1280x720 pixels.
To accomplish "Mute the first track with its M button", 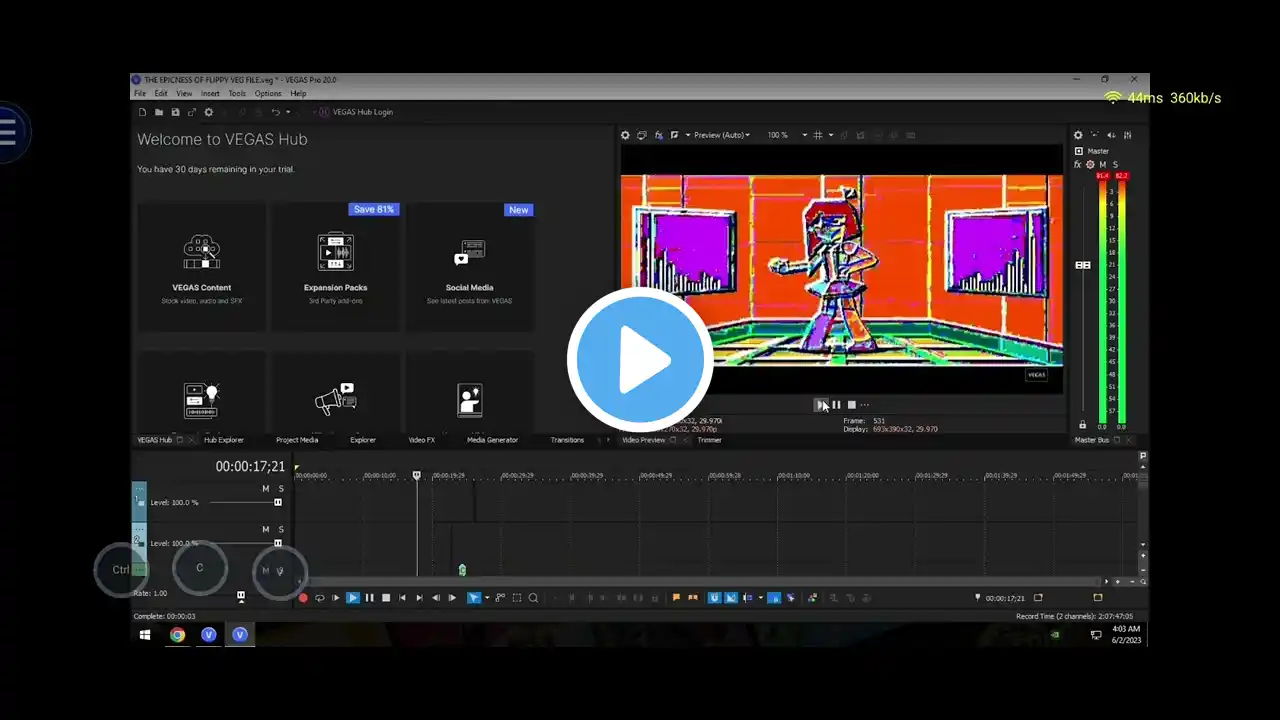I will tap(266, 489).
